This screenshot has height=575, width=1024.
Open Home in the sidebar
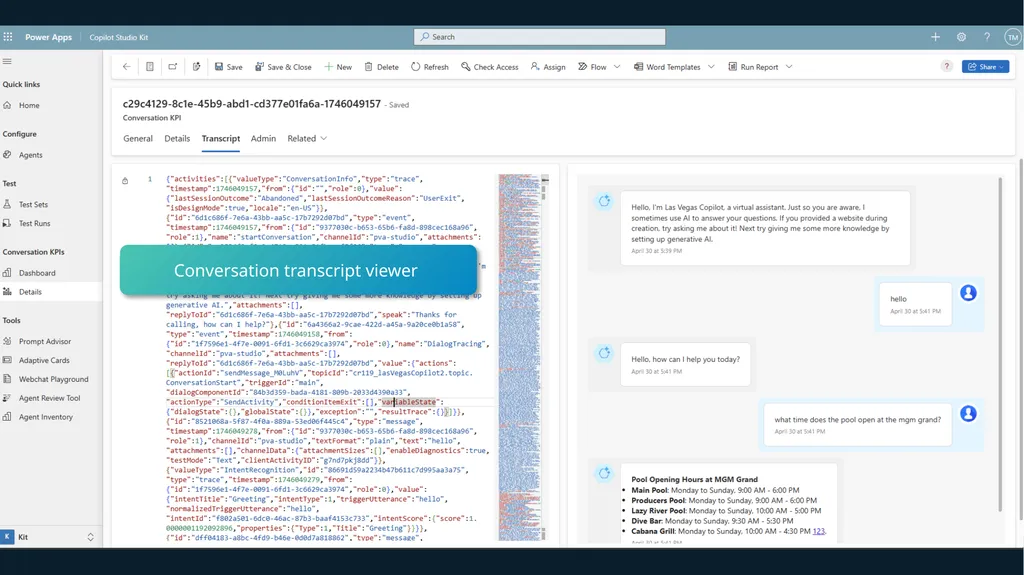(x=29, y=105)
